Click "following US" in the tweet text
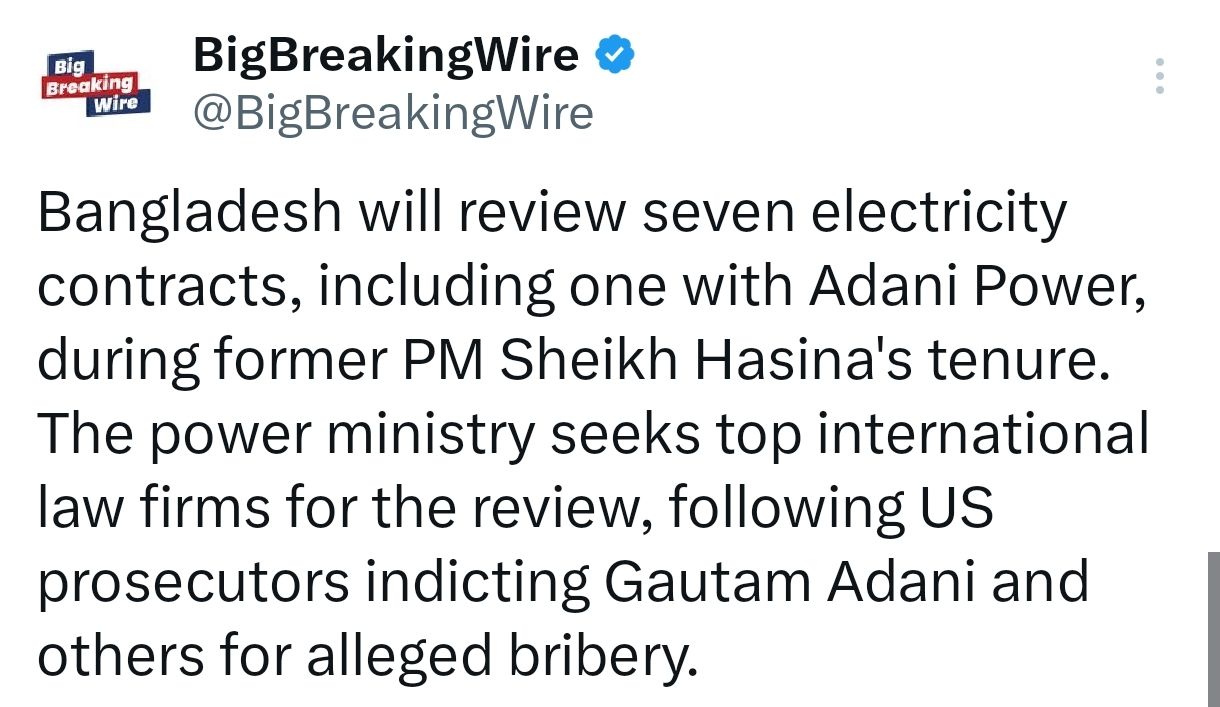Viewport: 1220px width, 707px height. [x=831, y=508]
